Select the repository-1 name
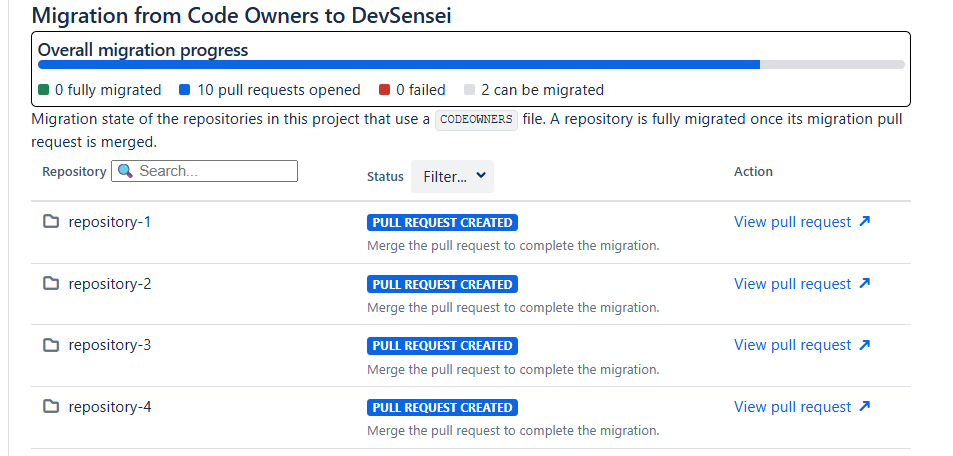 [x=109, y=222]
